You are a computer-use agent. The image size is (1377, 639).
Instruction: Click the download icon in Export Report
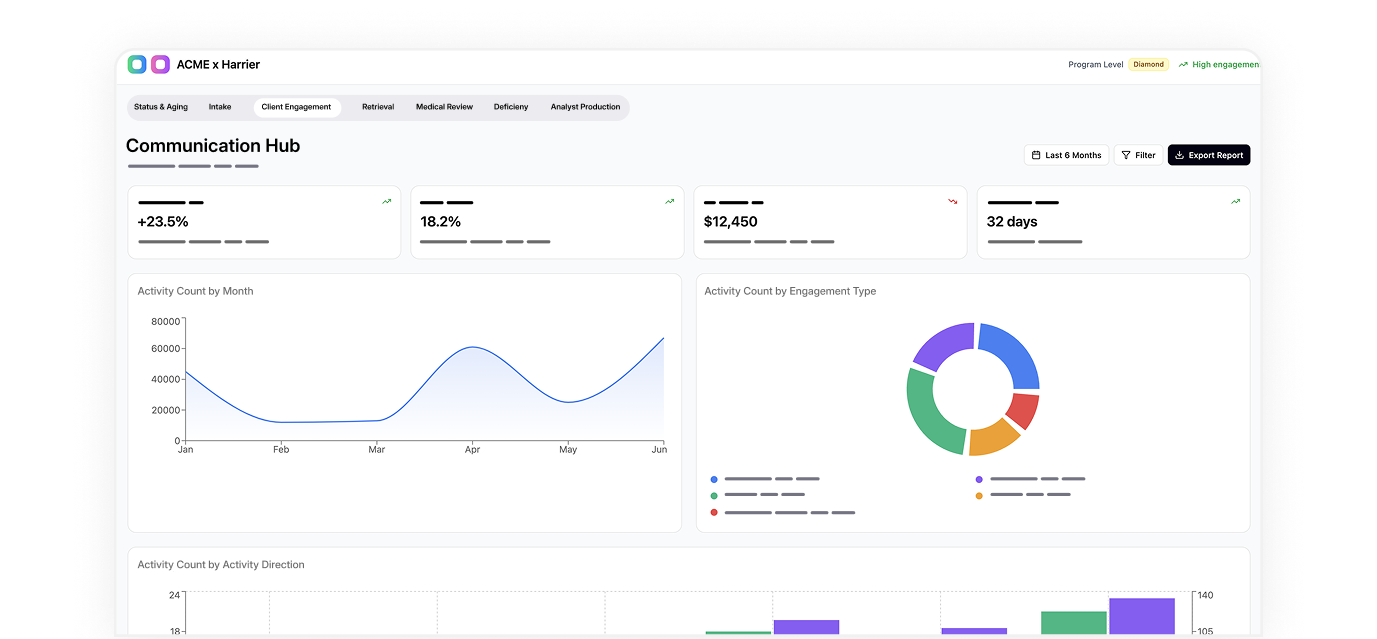(1179, 155)
